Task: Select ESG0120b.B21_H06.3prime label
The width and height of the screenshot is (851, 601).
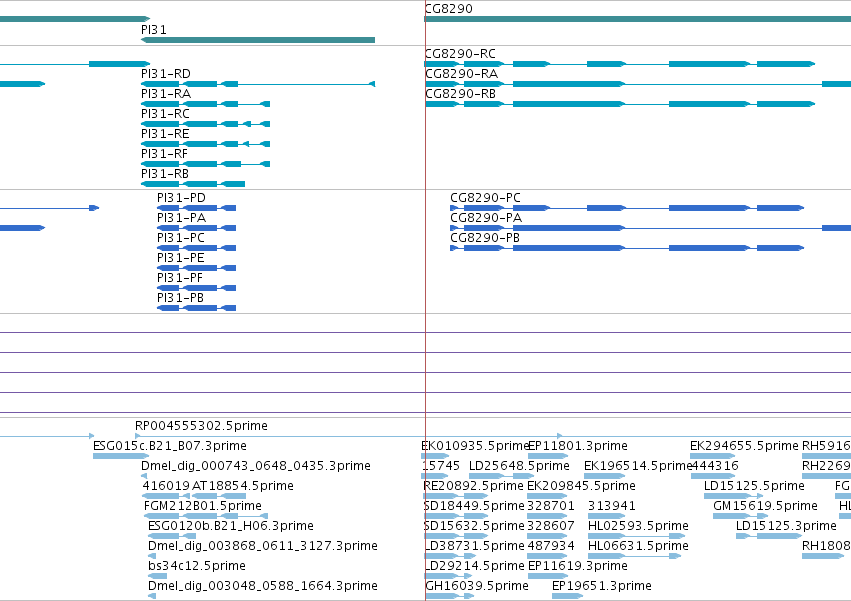Action: 231,527
